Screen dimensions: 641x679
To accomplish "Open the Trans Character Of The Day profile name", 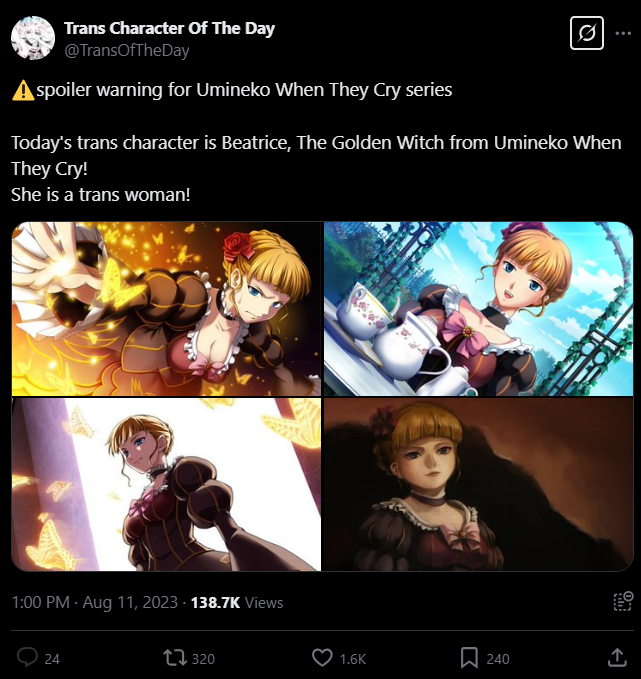I will [169, 28].
